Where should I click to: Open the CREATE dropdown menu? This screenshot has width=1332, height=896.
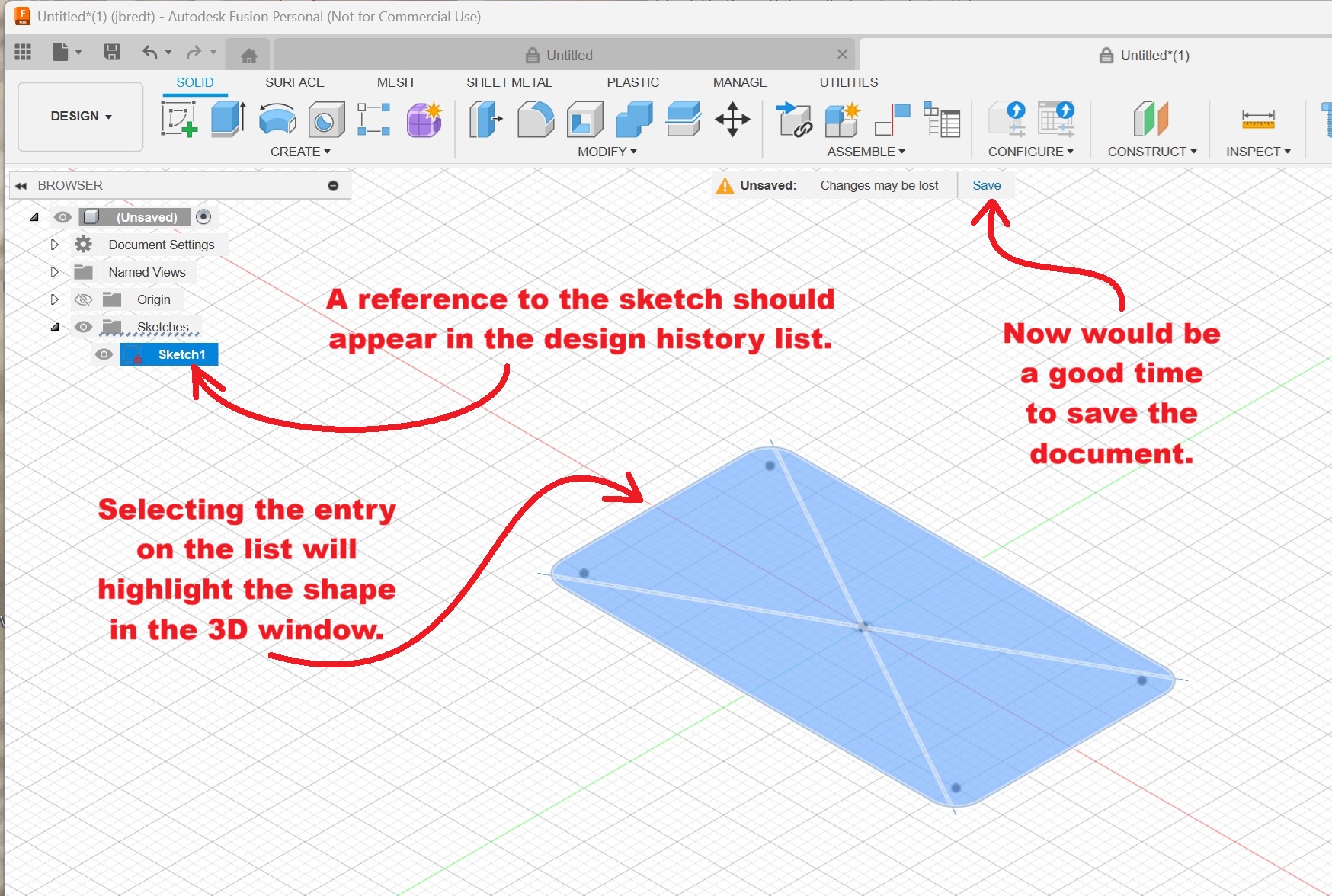(x=300, y=152)
